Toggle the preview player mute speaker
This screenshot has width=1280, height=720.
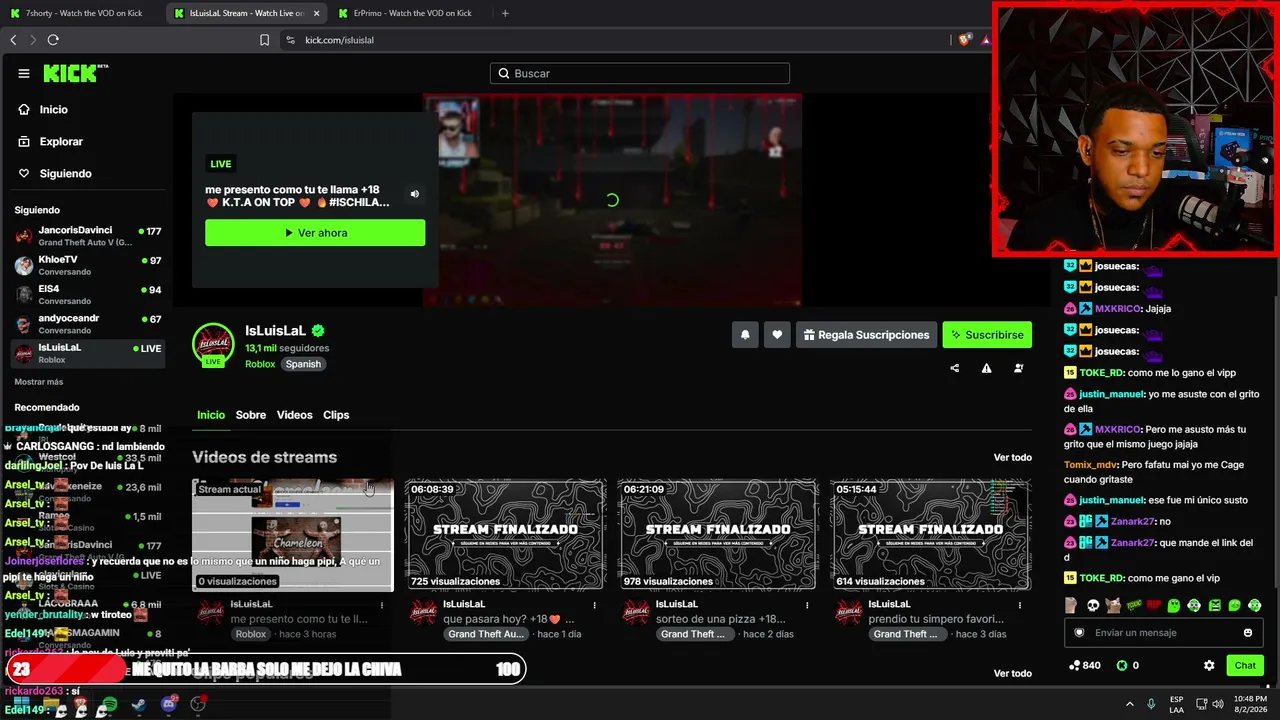(415, 194)
